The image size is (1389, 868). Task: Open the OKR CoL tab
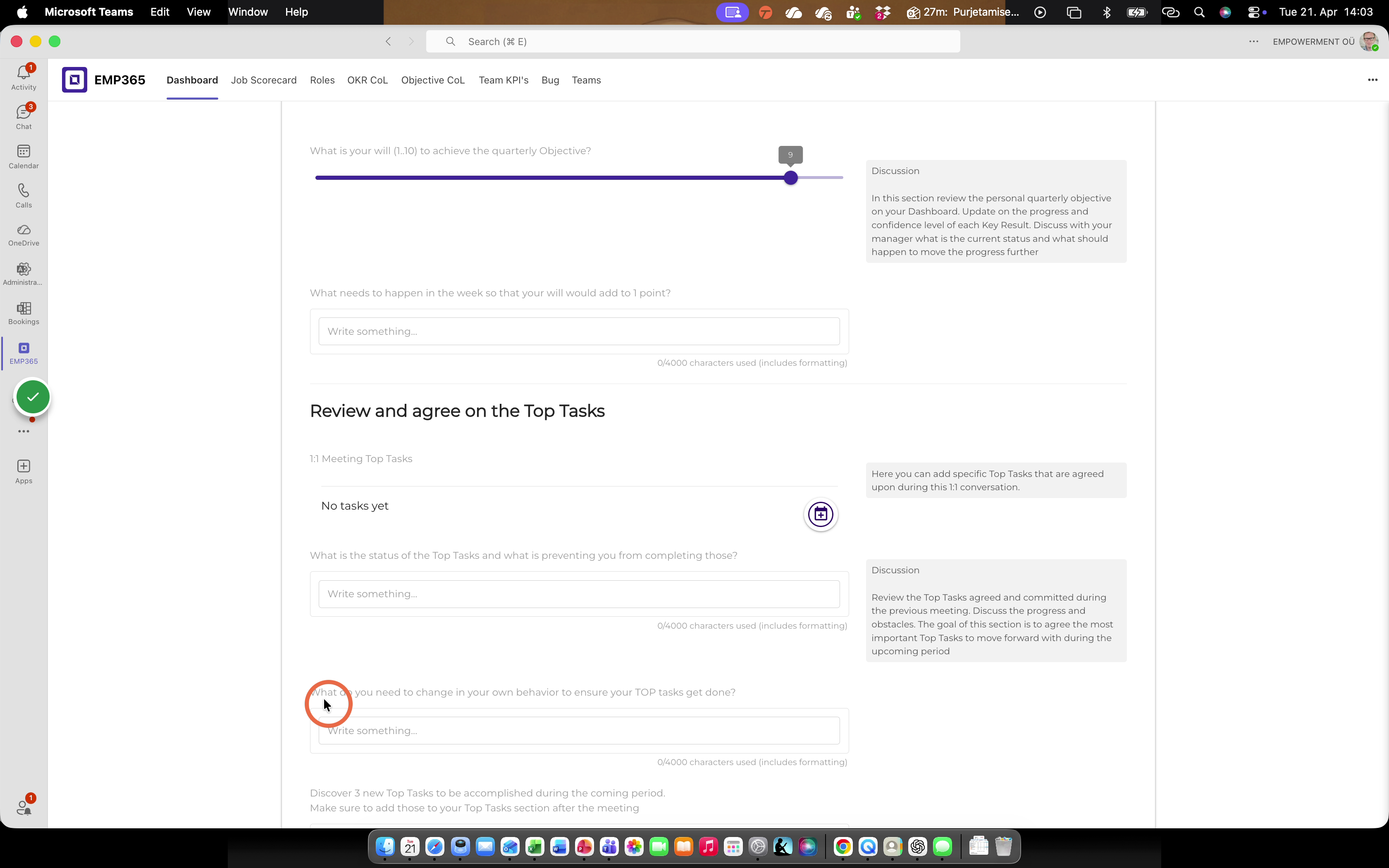tap(368, 80)
